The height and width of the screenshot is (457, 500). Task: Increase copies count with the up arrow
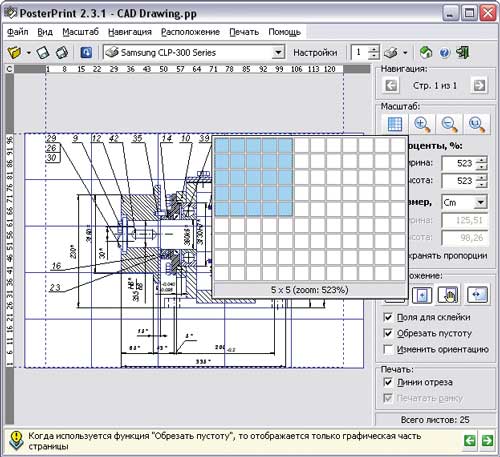(x=374, y=49)
